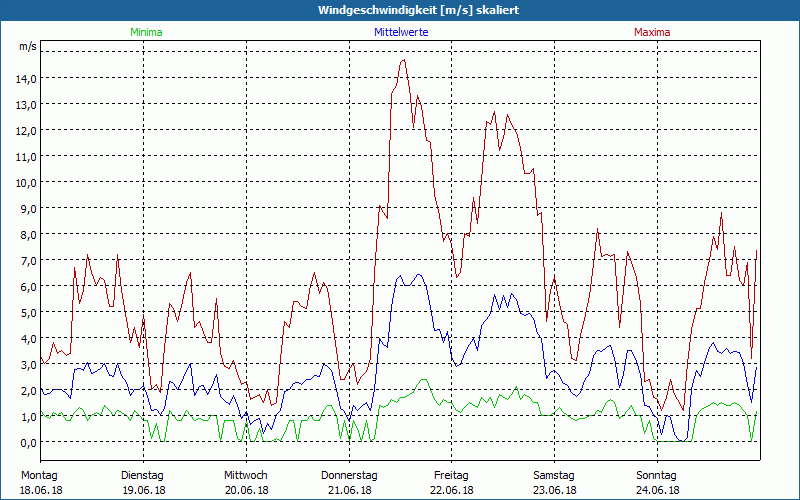Select the Sonntag day label

[657, 475]
